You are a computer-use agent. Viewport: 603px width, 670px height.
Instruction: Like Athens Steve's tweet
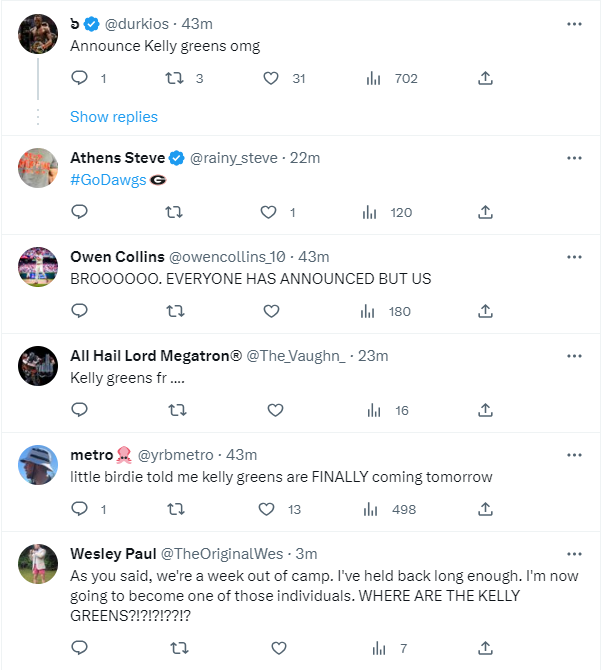click(268, 212)
